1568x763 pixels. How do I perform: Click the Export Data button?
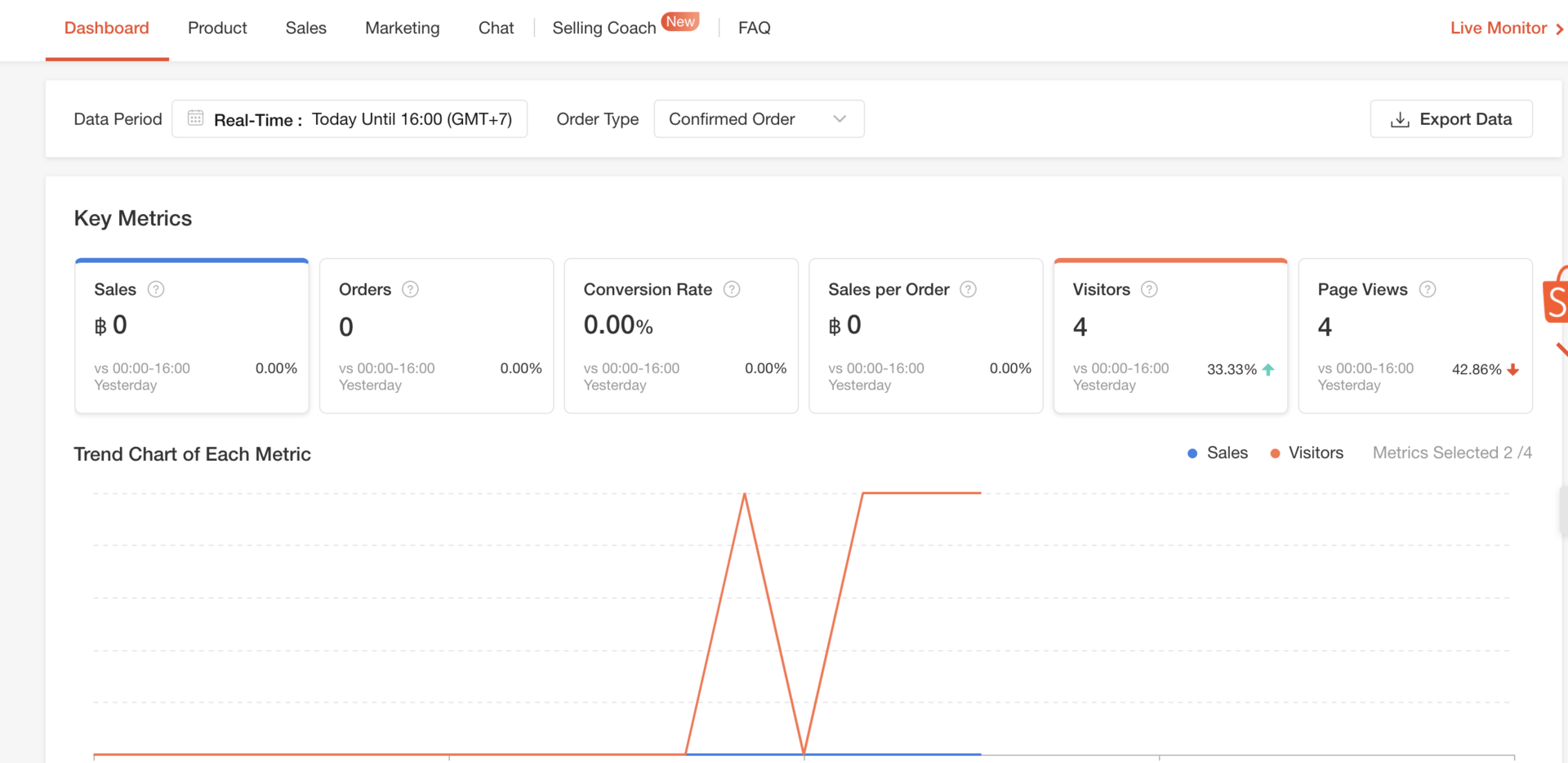click(x=1451, y=119)
